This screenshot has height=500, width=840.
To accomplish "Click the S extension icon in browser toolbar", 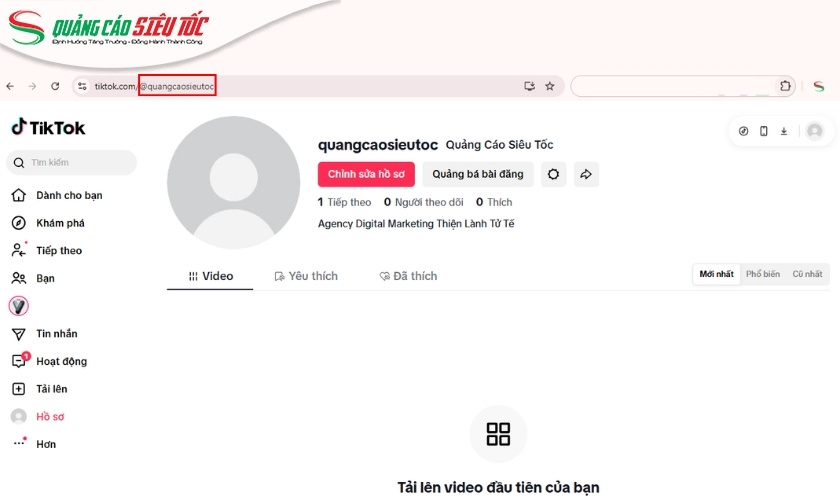I will coord(818,86).
